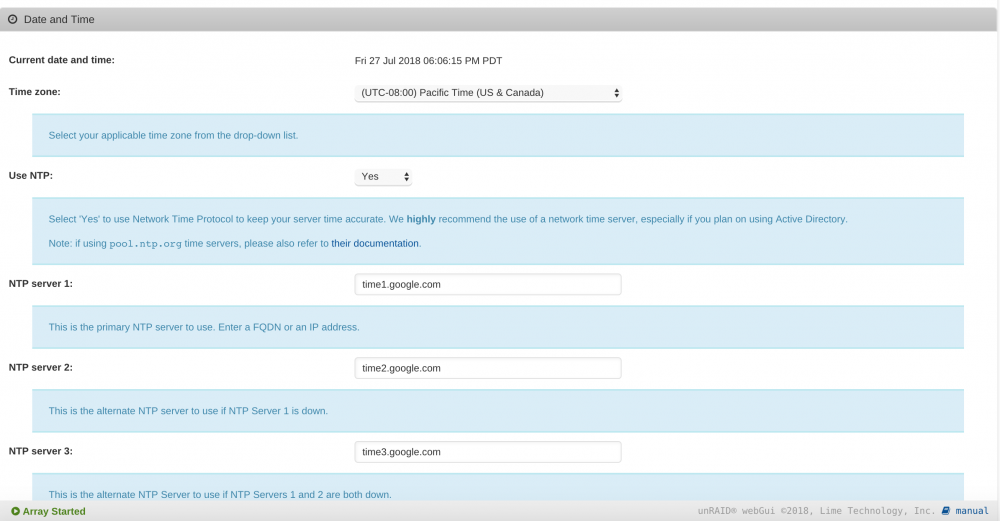Click the book icon next to manual
1000x521 pixels.
pos(946,511)
